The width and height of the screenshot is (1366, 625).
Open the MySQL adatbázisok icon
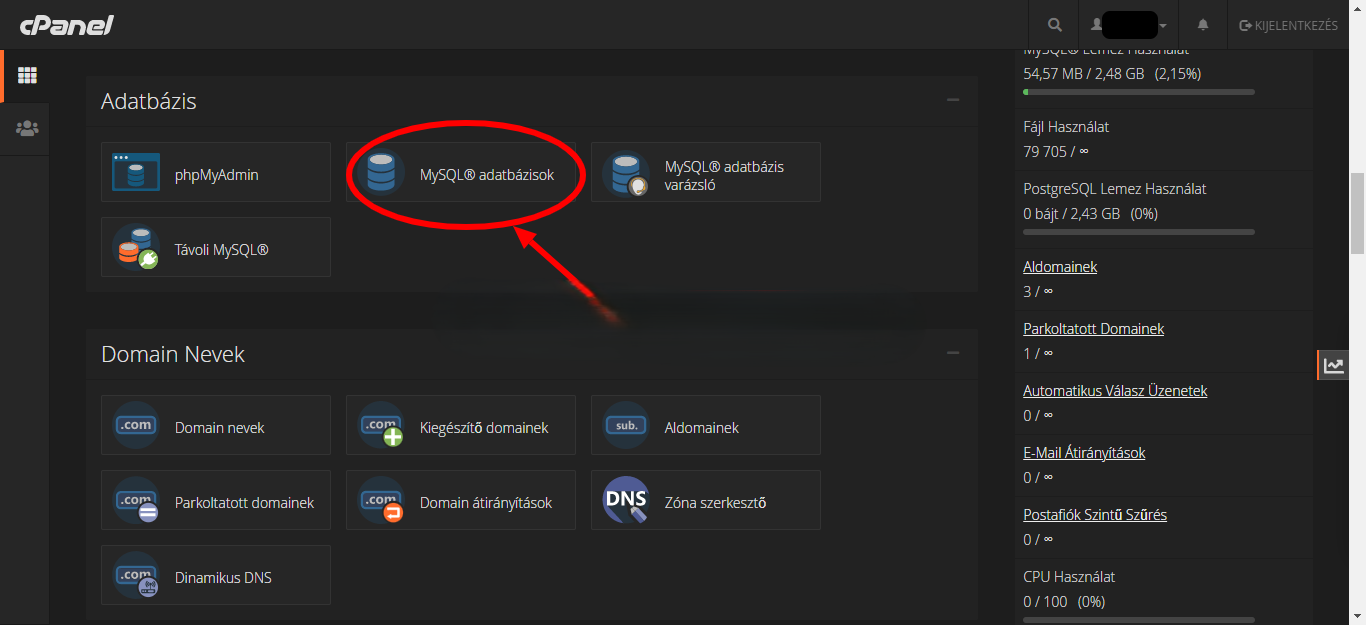pos(380,173)
